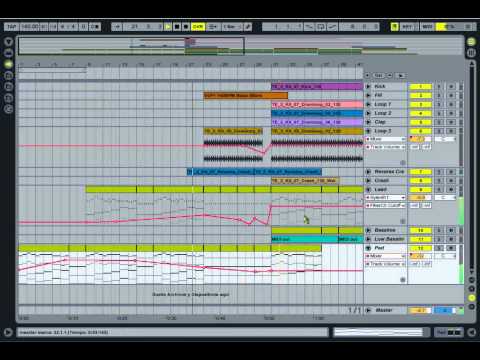Enable Draw Mode pencil icon
The width and height of the screenshot is (480, 360).
pyautogui.click(x=248, y=27)
